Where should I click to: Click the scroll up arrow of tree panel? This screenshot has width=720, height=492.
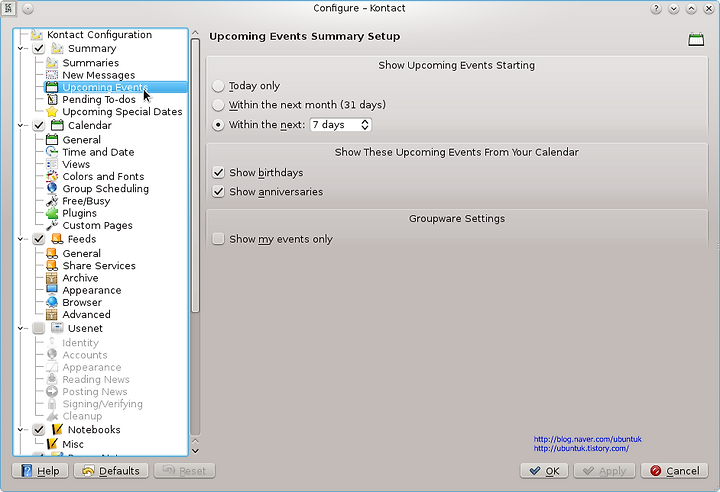click(195, 33)
